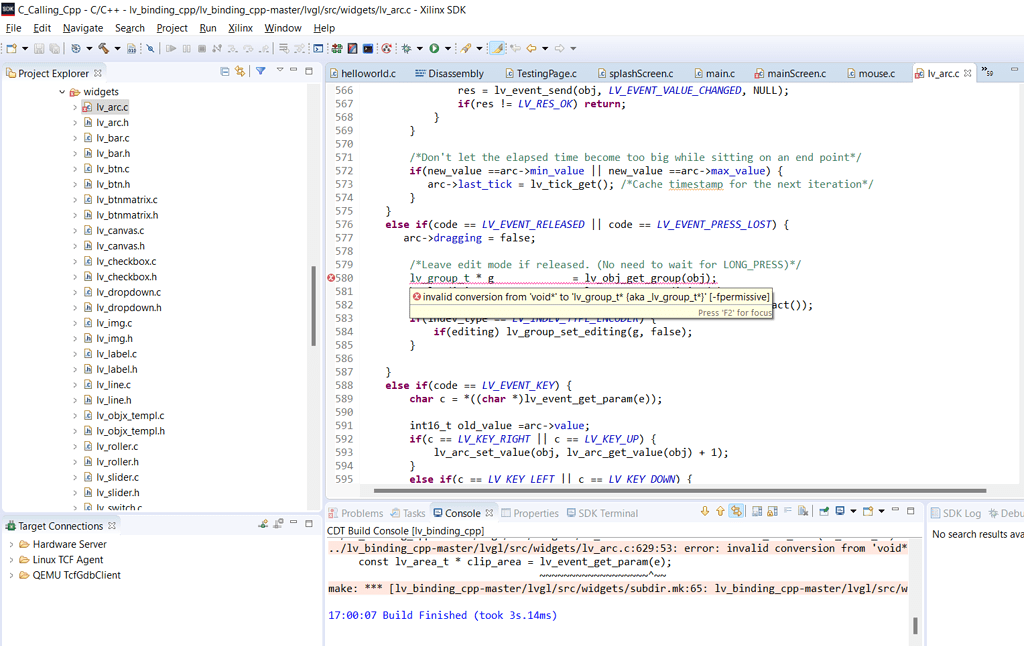Click the lv_arc.c:629:53 error line in console
This screenshot has width=1024, height=646.
618,549
